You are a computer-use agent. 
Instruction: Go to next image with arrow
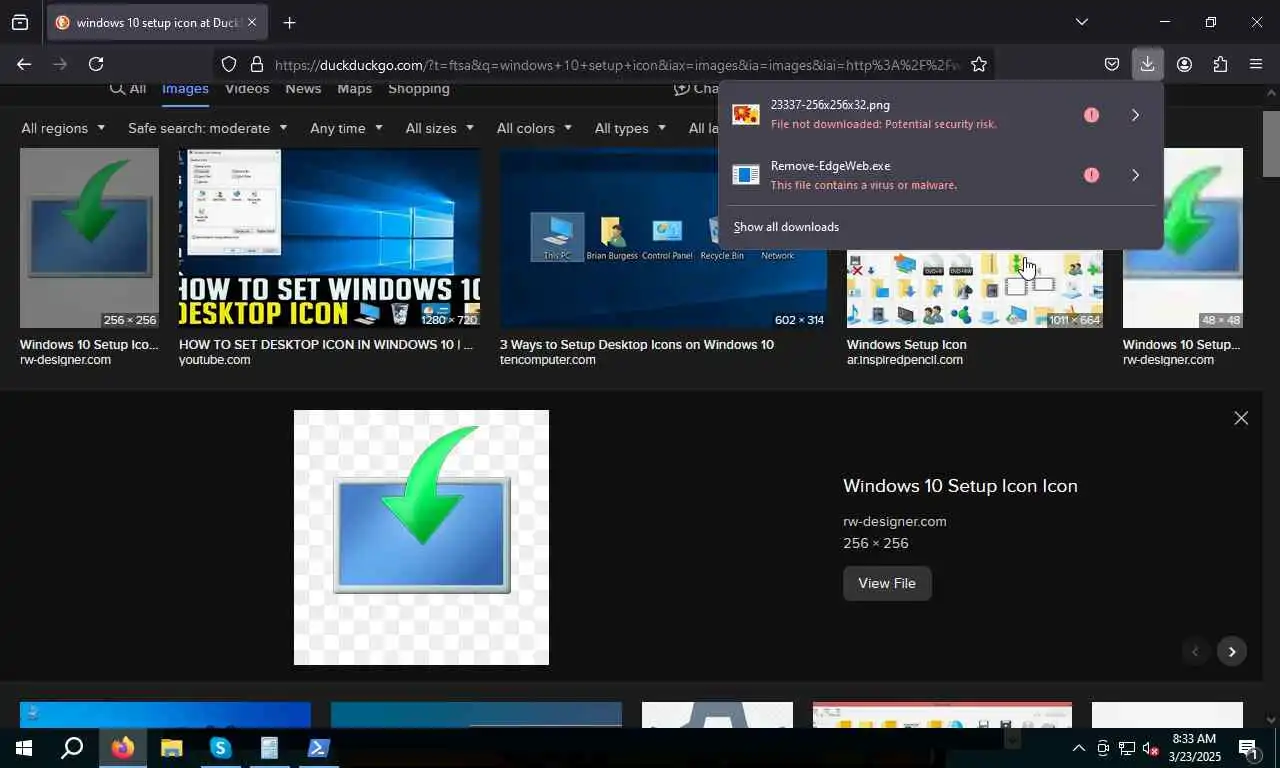pos(1232,651)
